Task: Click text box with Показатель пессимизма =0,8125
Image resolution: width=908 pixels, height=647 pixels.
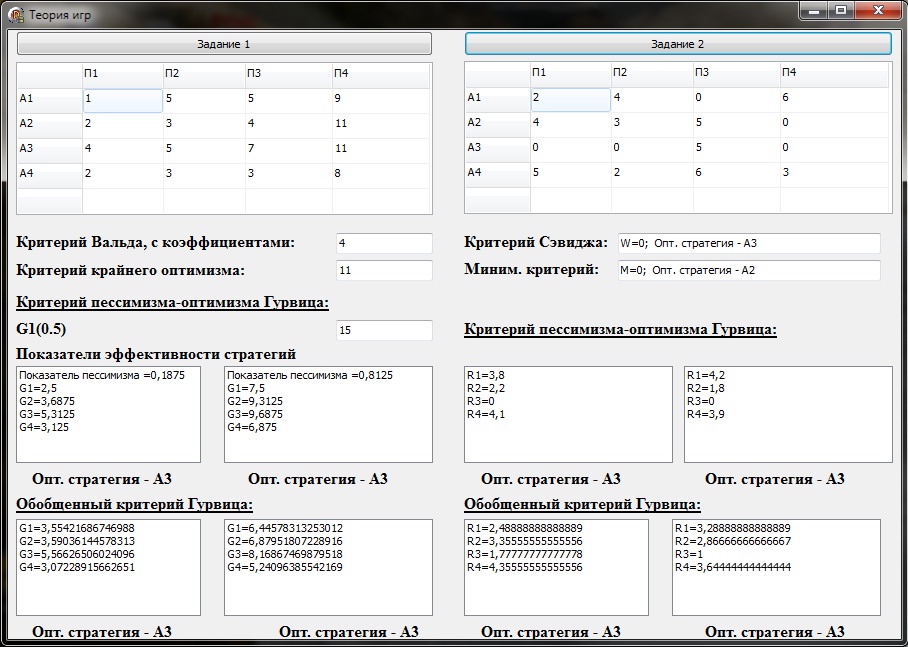Action: [x=328, y=414]
